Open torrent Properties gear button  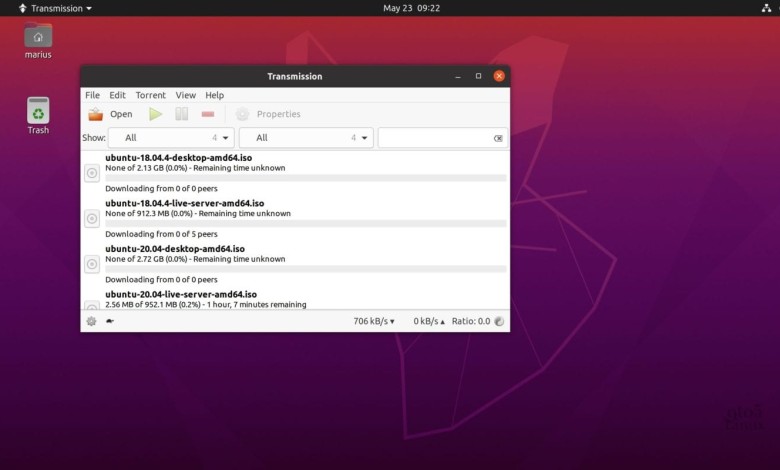(242, 114)
